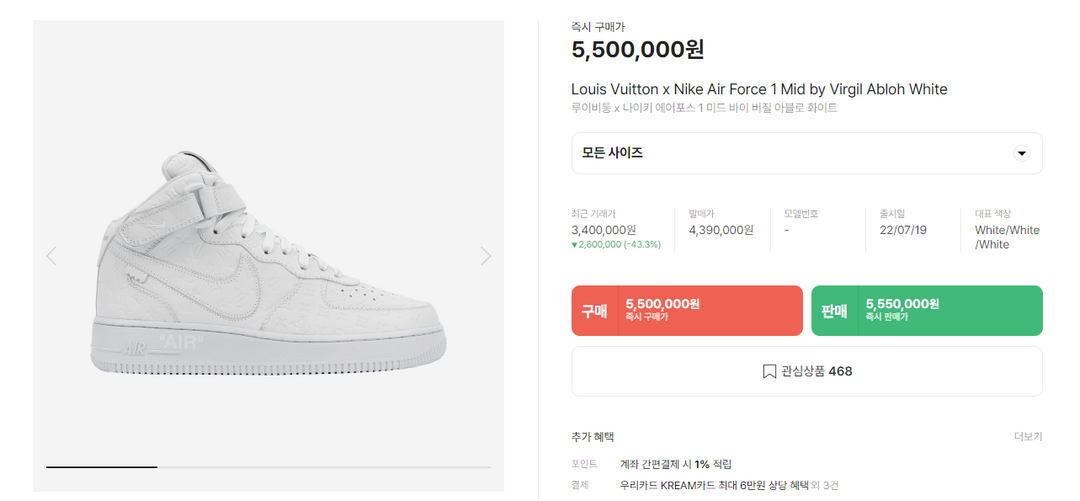This screenshot has height=501, width=1080.
Task: Click the 5,500,000원 즉시 구매가 headline price
Action: (637, 50)
